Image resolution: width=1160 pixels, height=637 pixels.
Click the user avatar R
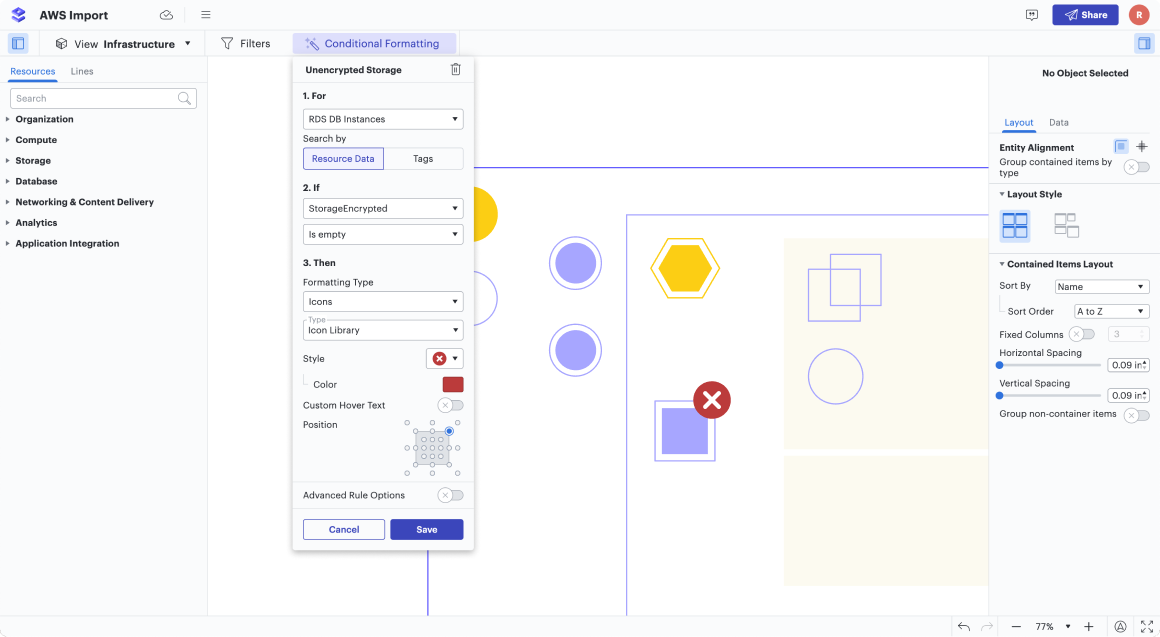pos(1139,15)
